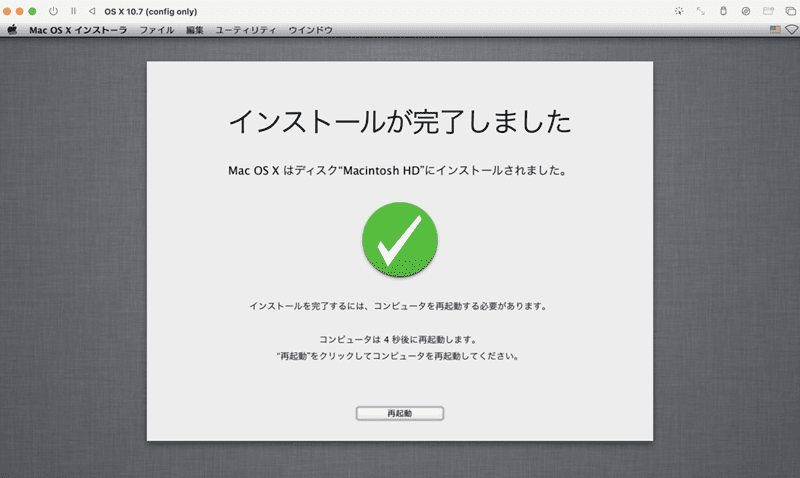Open the Mac OS X インストーラ menu
800x478 pixels.
(x=78, y=30)
